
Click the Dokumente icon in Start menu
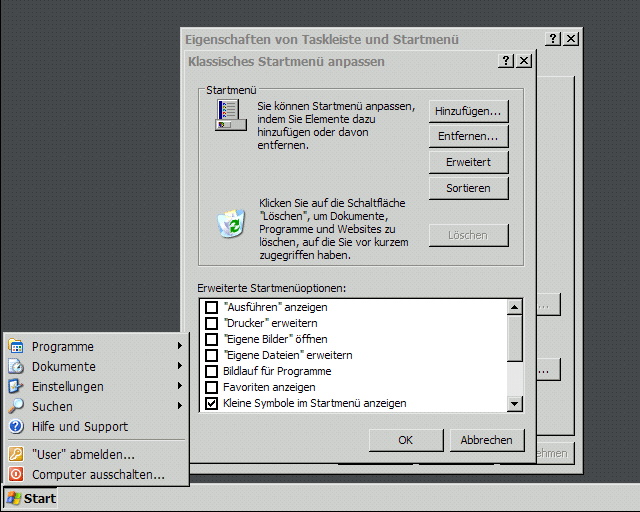pos(16,366)
